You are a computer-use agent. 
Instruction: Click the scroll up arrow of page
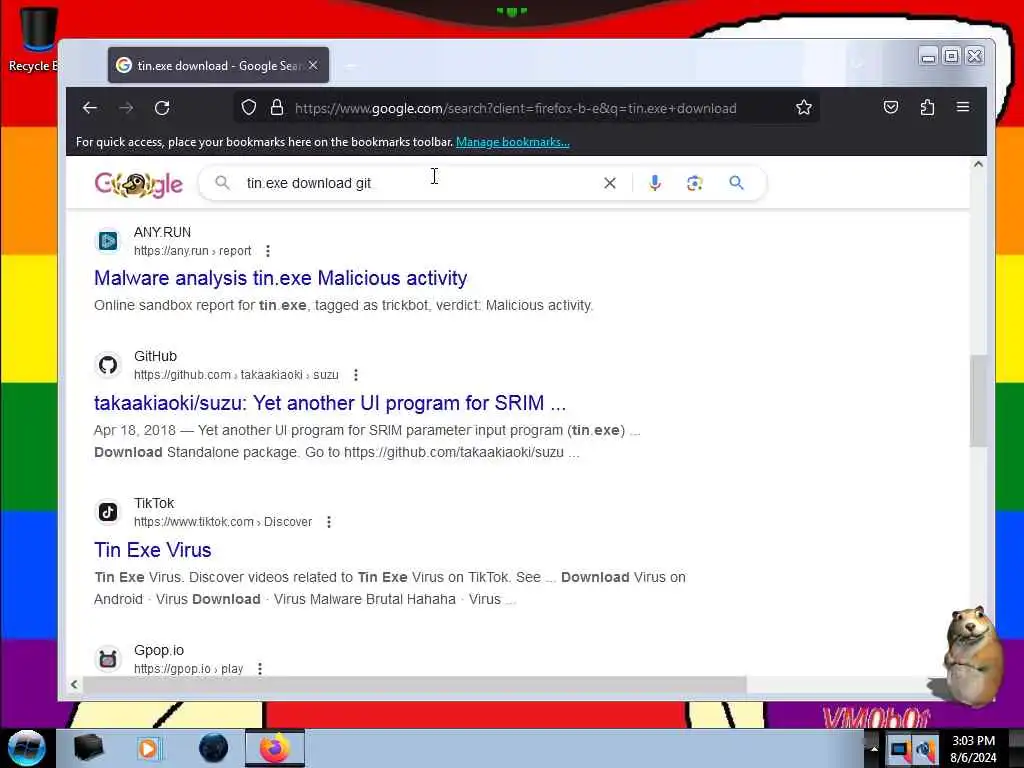click(x=978, y=165)
